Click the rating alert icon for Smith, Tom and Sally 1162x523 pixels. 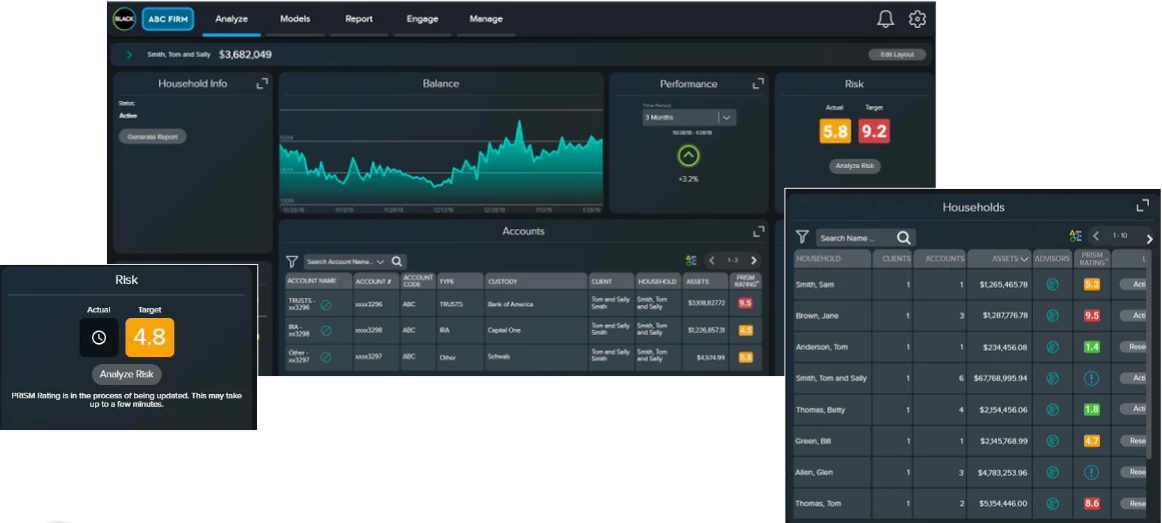click(x=1092, y=379)
